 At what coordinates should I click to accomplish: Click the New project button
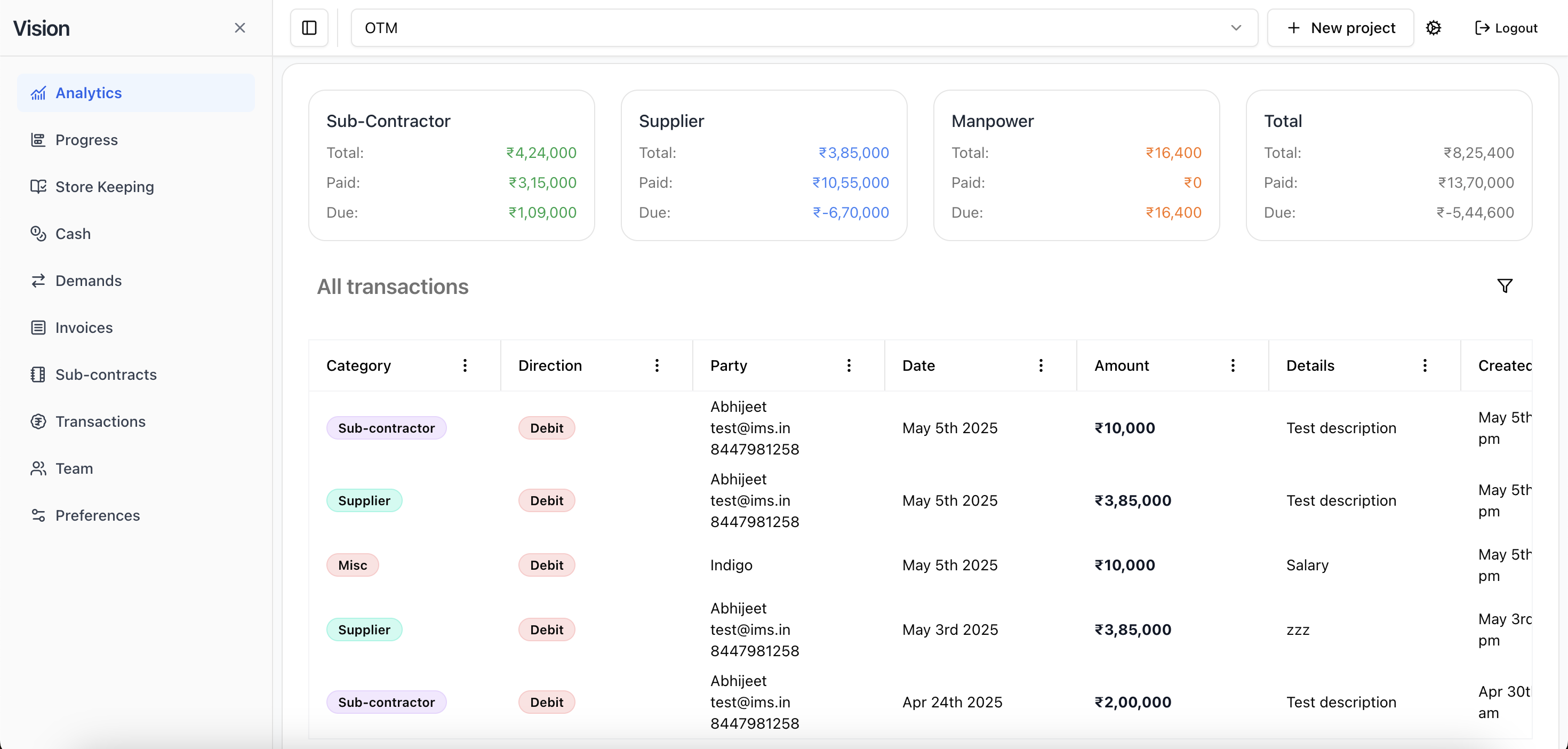click(1340, 28)
